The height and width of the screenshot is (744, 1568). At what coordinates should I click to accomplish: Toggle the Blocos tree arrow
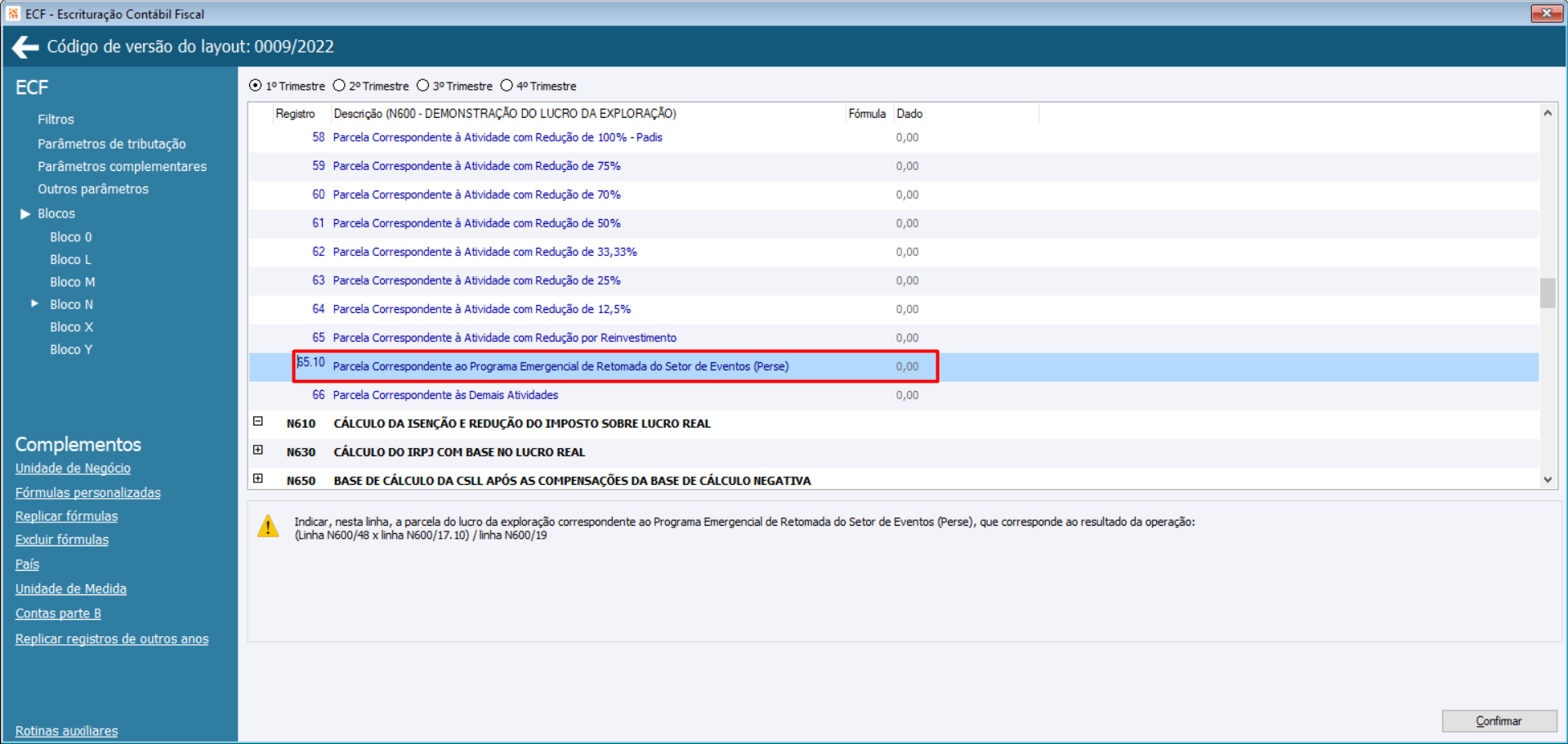pyautogui.click(x=25, y=213)
